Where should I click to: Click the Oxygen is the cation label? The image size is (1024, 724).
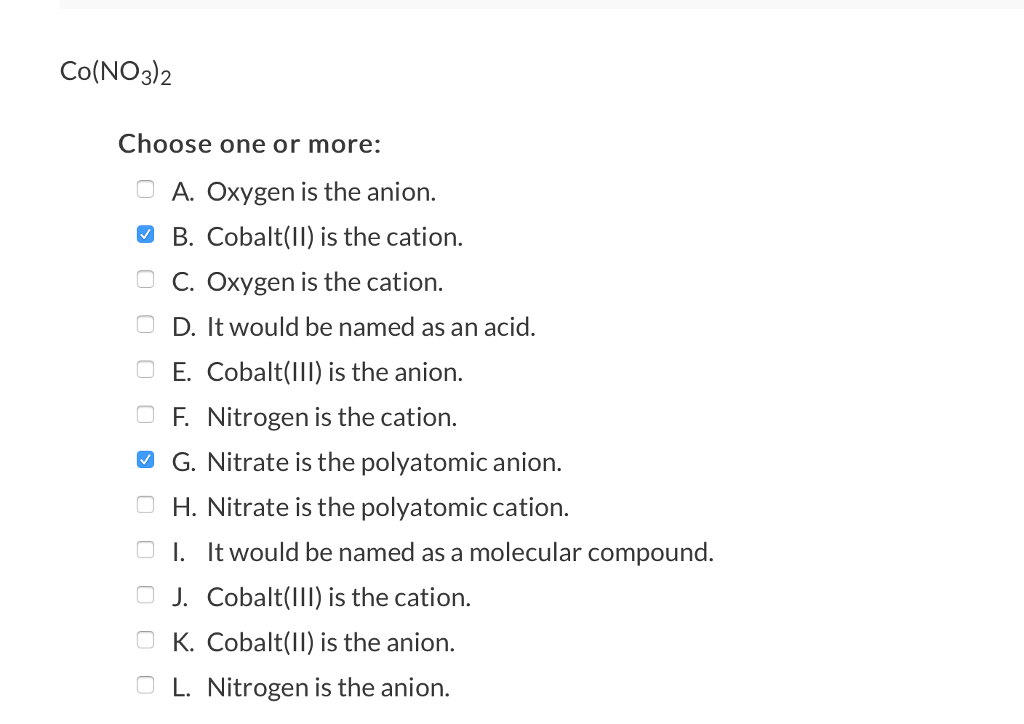click(325, 281)
